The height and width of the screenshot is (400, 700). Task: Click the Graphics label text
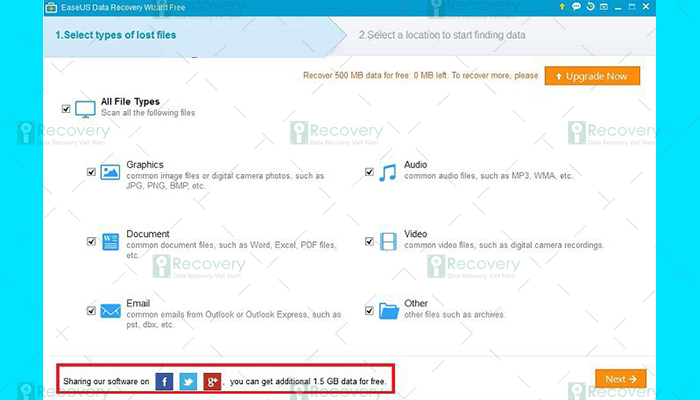click(145, 165)
